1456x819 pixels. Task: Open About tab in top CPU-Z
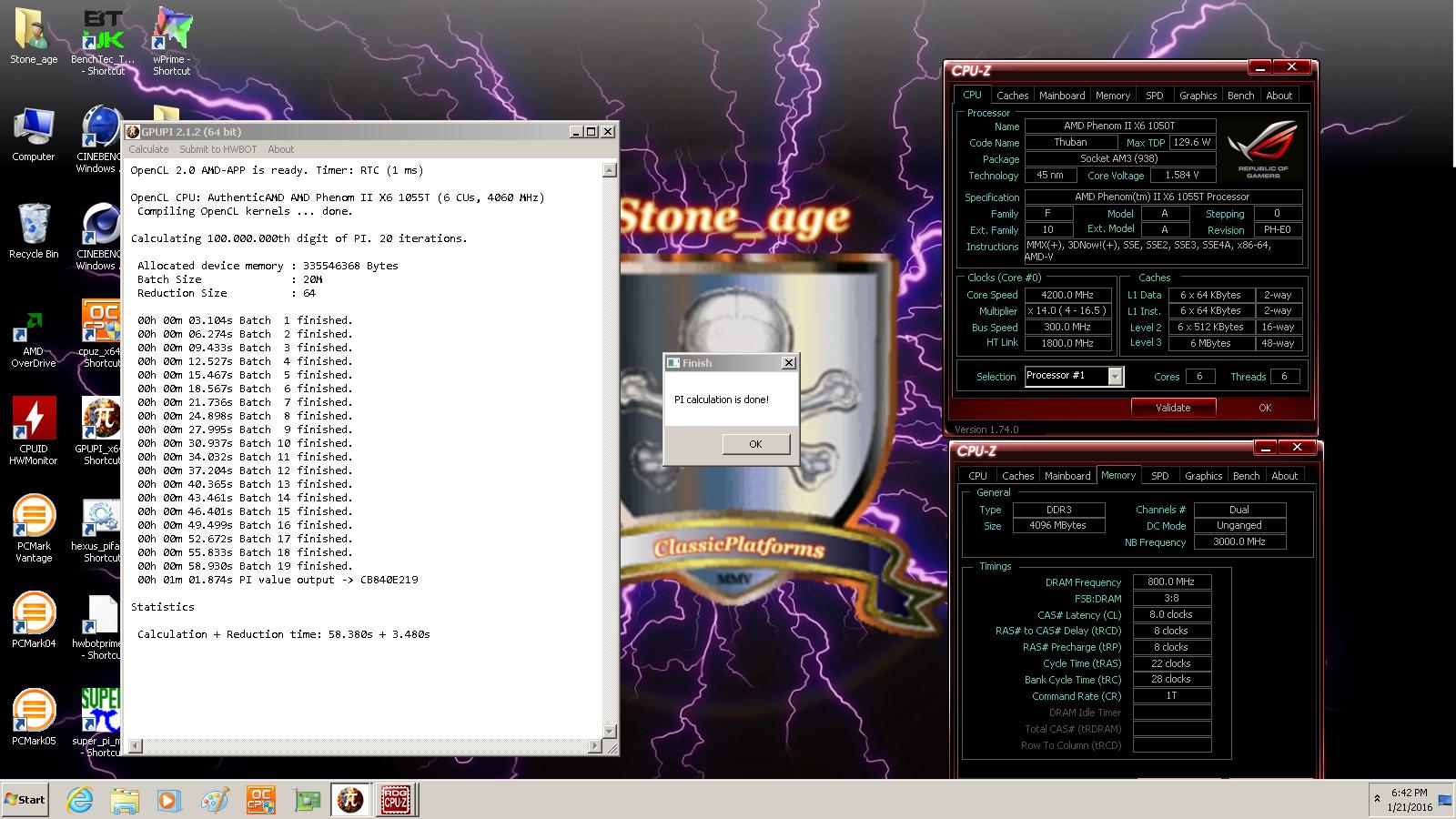click(1279, 96)
